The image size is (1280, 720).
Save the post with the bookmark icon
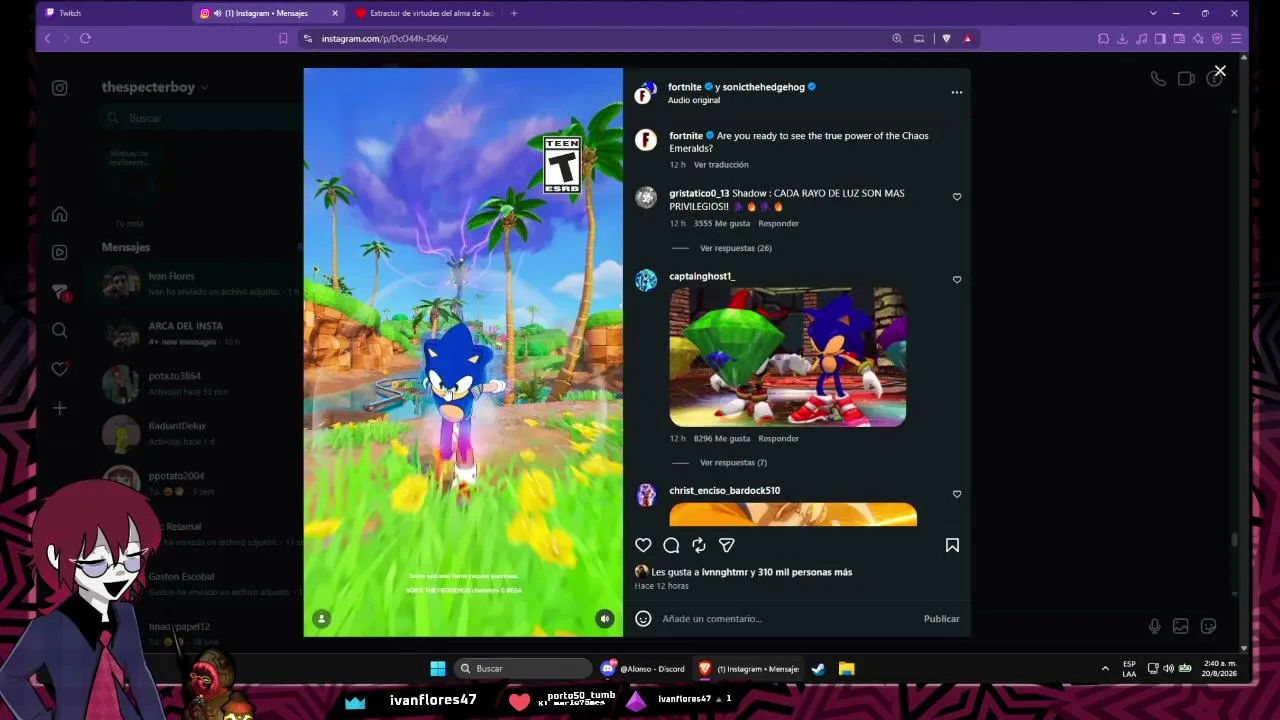(x=952, y=545)
